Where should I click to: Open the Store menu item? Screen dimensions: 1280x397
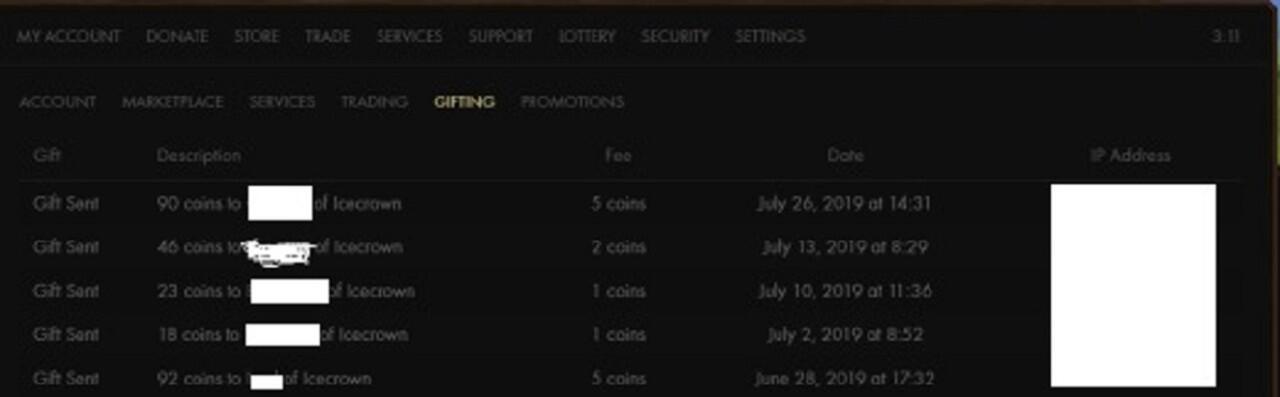[x=256, y=36]
